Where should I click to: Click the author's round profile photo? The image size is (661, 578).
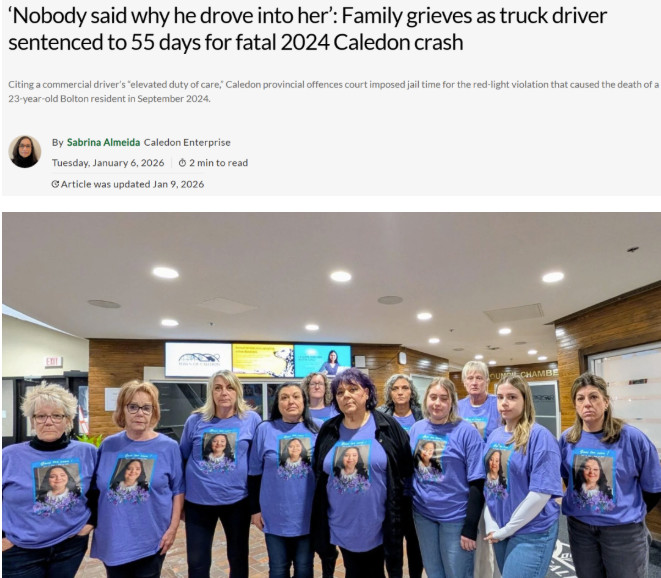coord(24,152)
